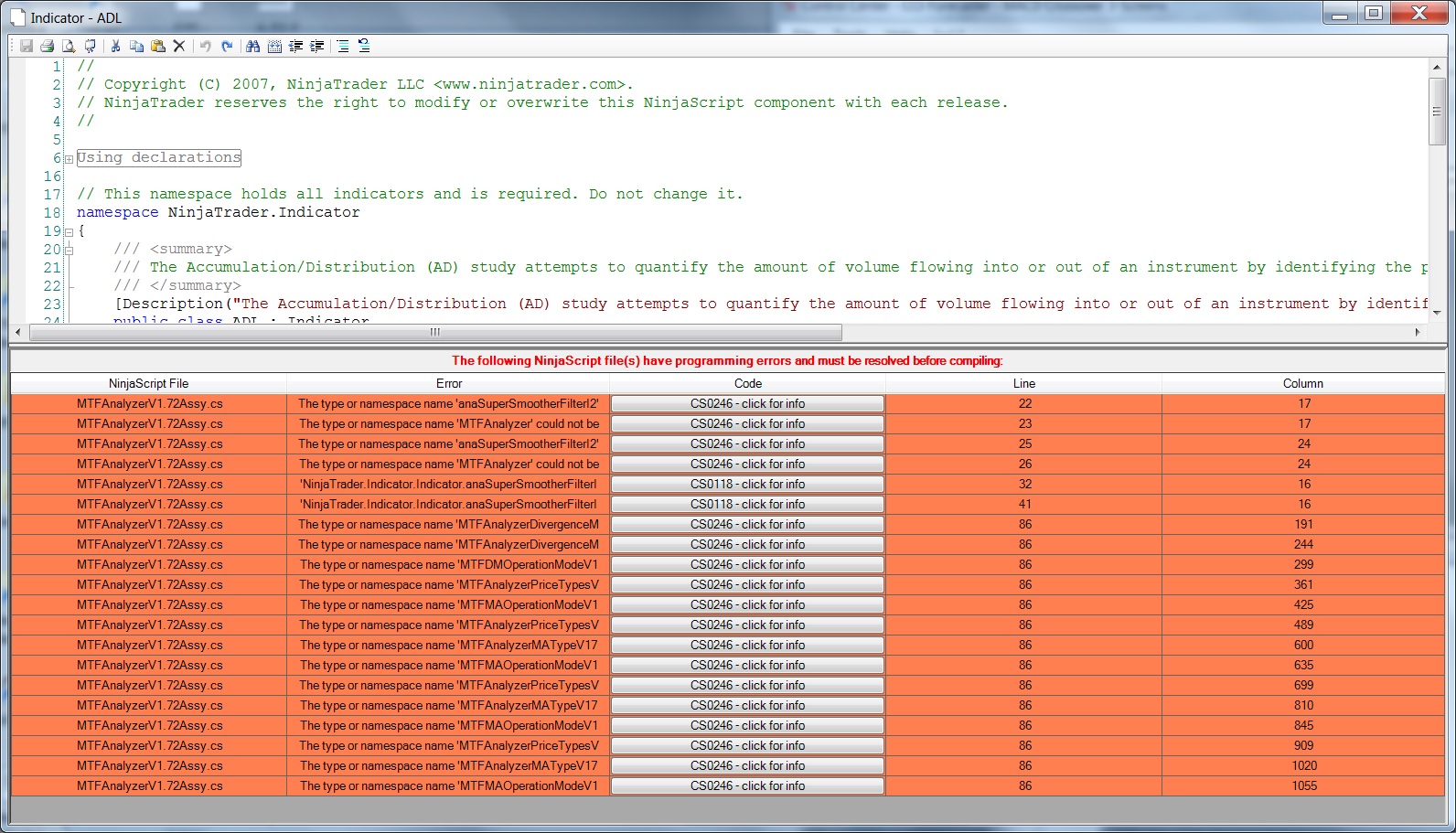Screen dimensions: 1456x833
Task: Click the presentation board icon beside Print Preview
Action: point(90,46)
